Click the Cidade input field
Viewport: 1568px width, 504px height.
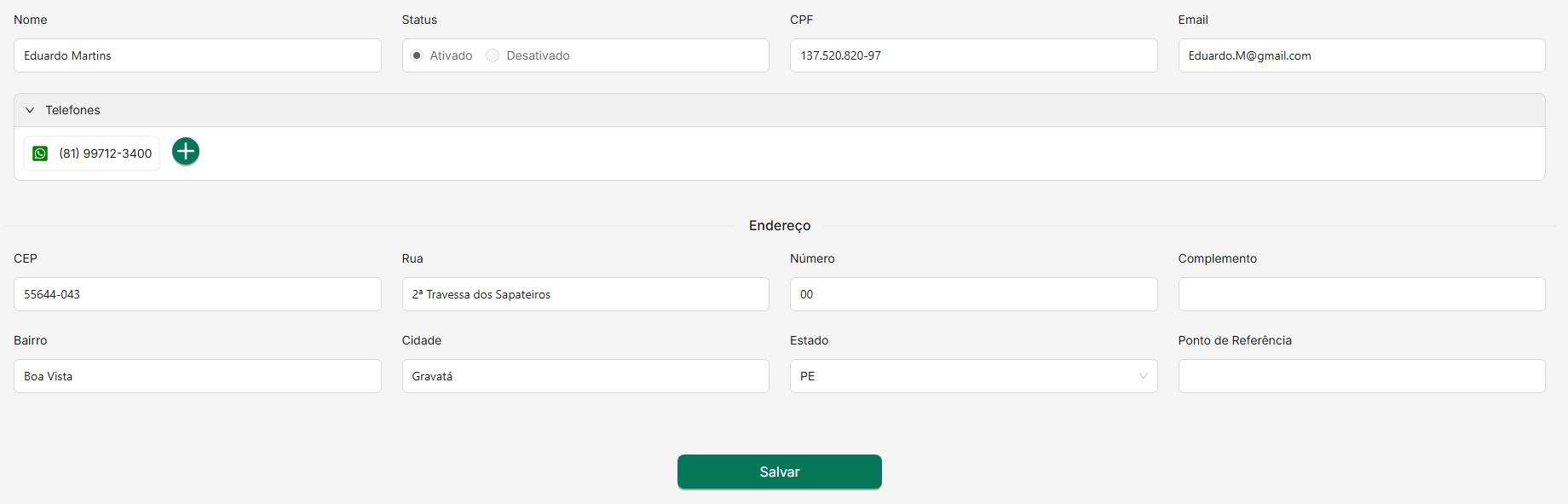click(x=585, y=376)
